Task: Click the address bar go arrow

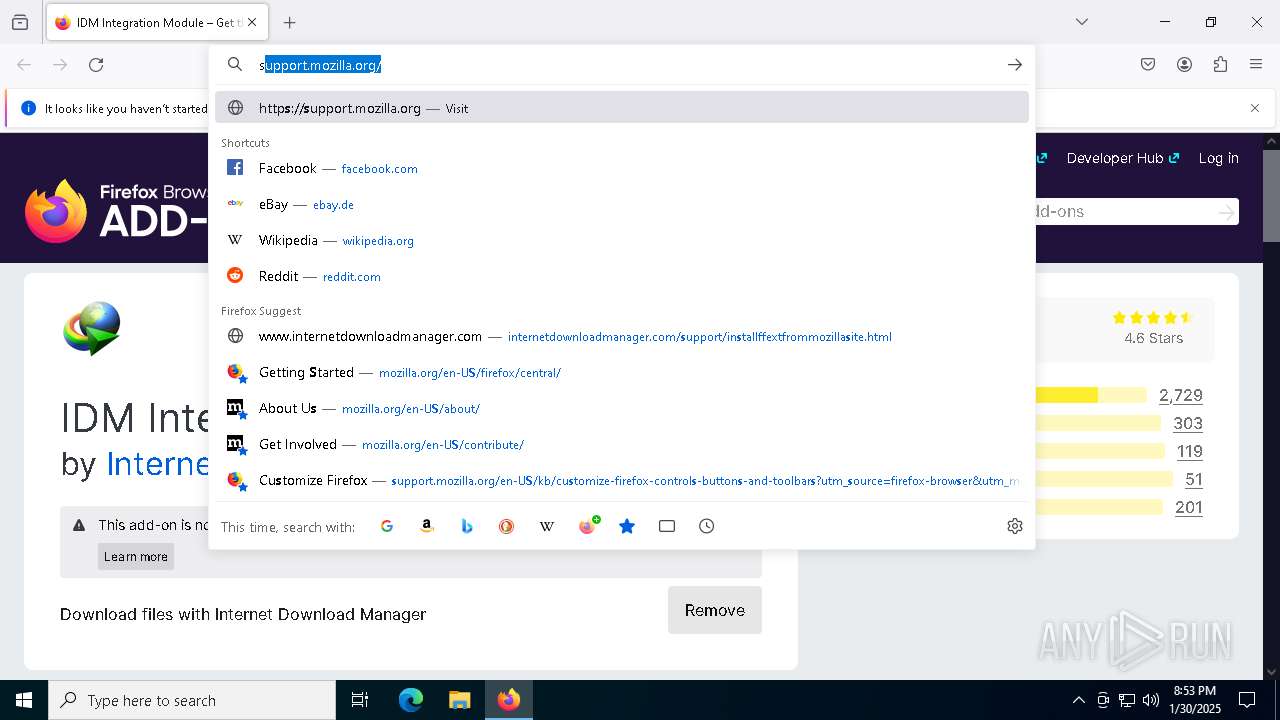Action: (1014, 65)
